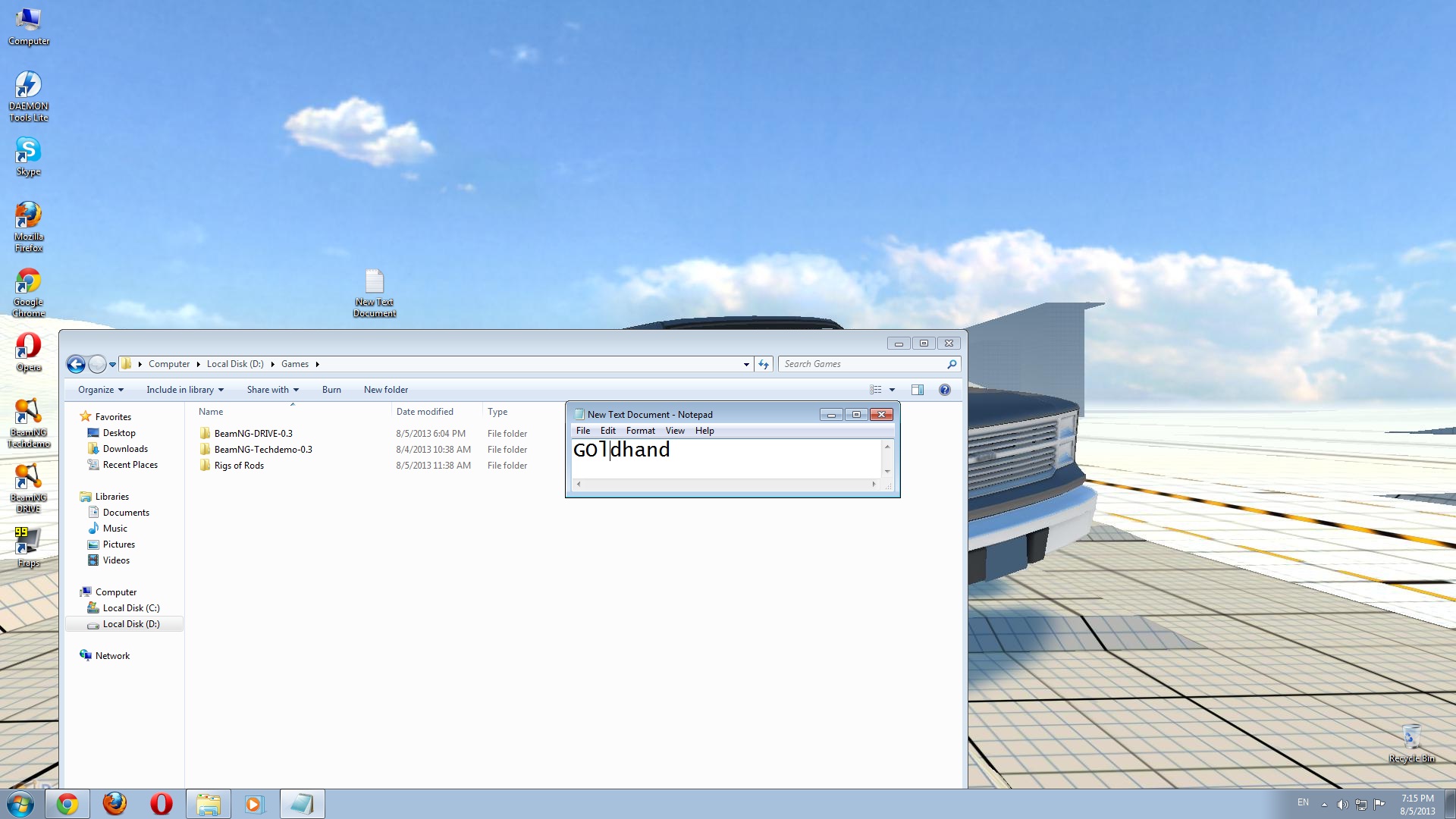Select Rigs of Rods folder
This screenshot has height=819, width=1456.
coord(239,466)
